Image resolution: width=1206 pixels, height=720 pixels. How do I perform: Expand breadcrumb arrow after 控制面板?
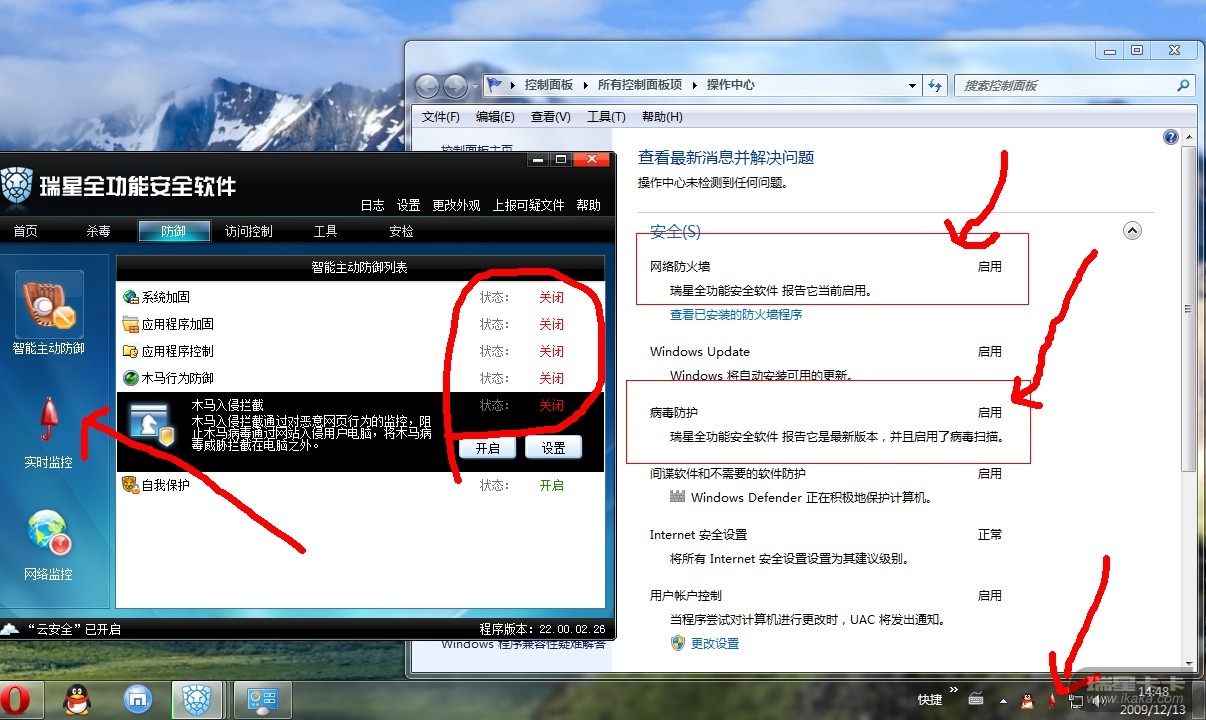coord(586,86)
